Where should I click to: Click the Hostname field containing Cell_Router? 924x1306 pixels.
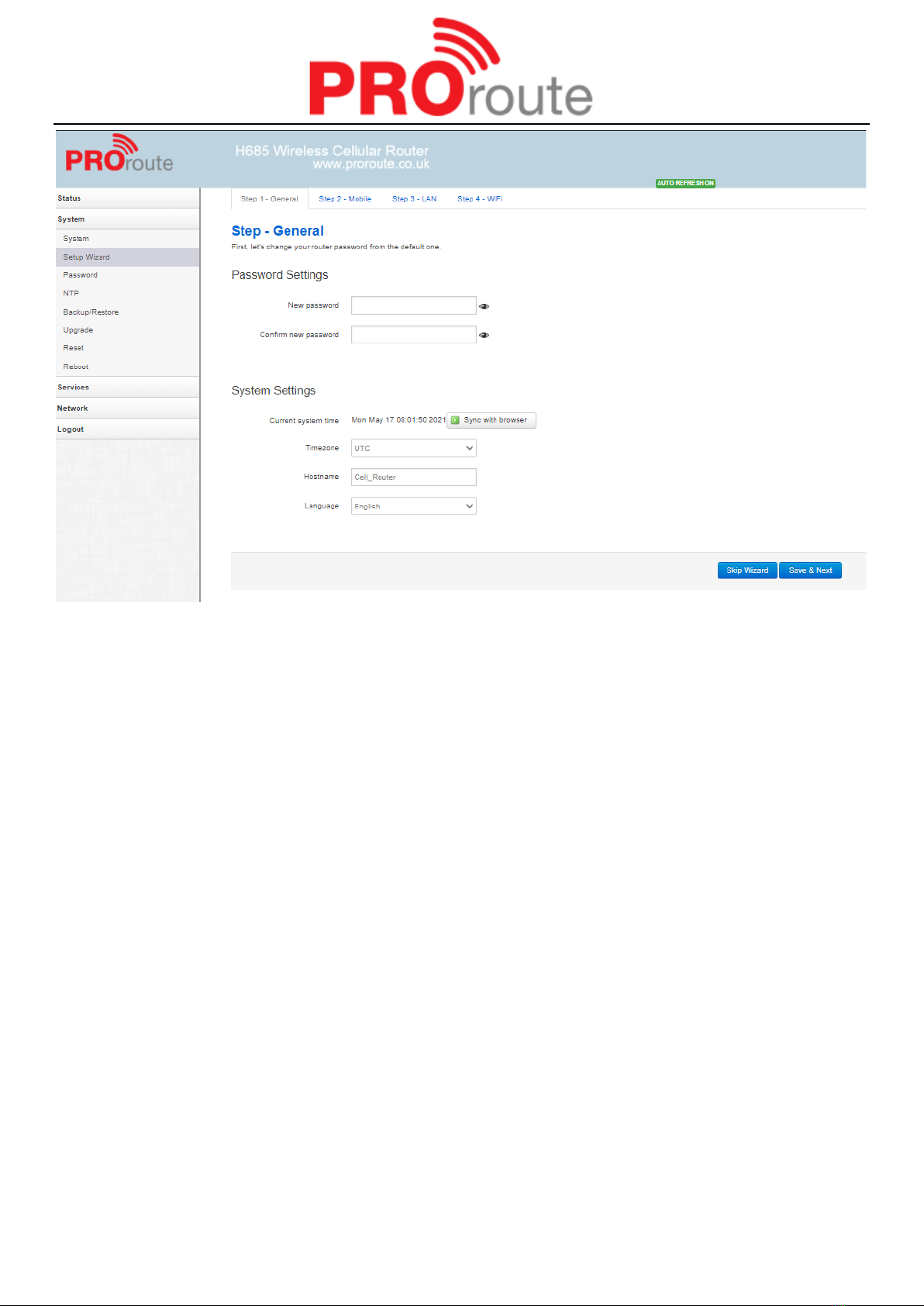coord(414,477)
